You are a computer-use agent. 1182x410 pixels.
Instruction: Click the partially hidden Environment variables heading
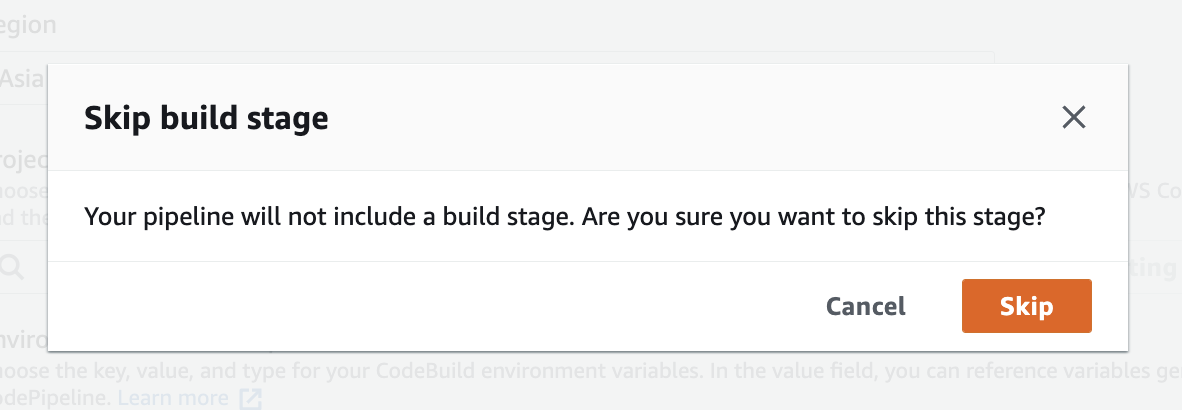(x=24, y=341)
